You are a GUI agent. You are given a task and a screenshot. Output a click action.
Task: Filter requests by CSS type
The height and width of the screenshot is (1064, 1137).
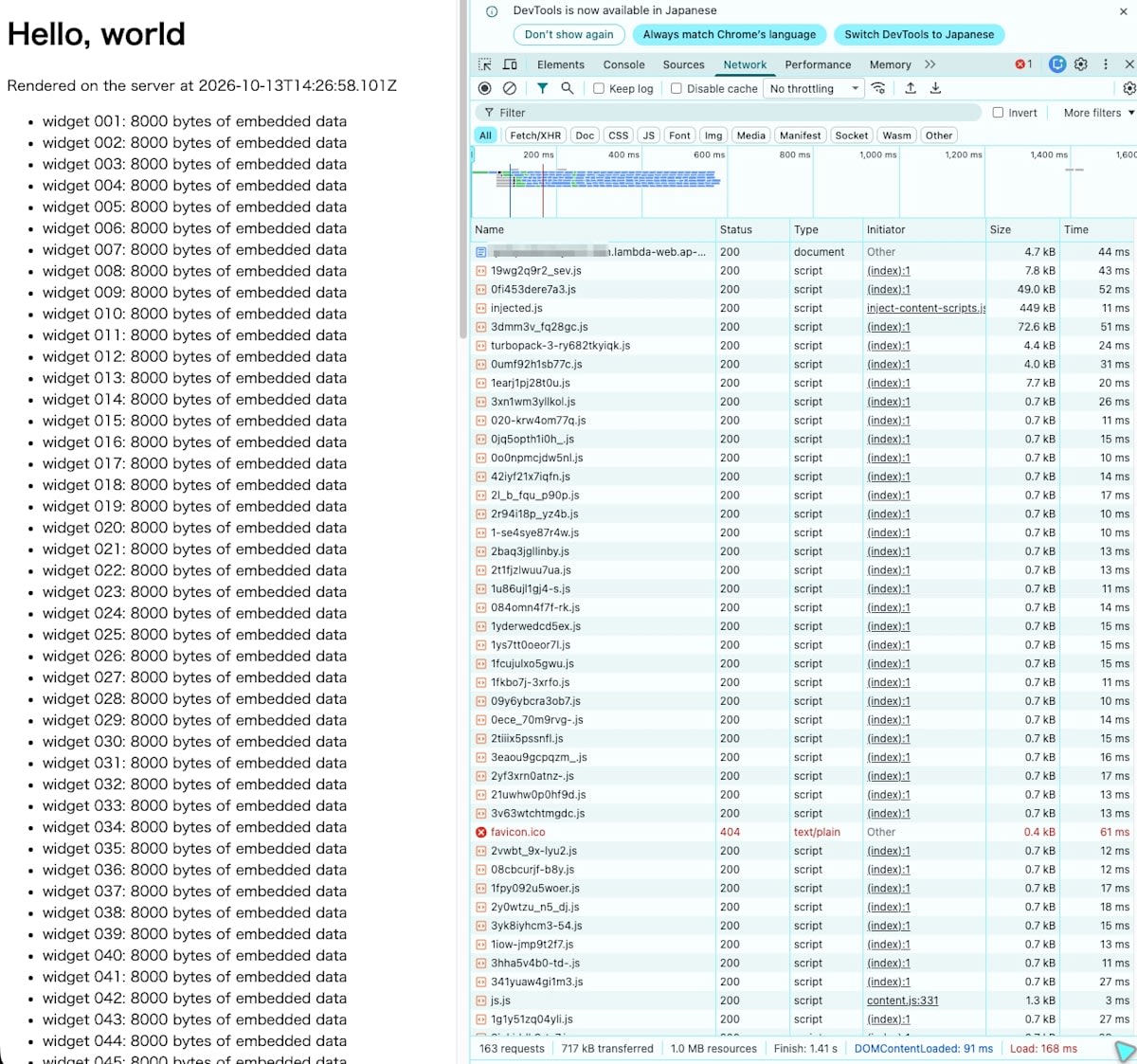pyautogui.click(x=619, y=135)
